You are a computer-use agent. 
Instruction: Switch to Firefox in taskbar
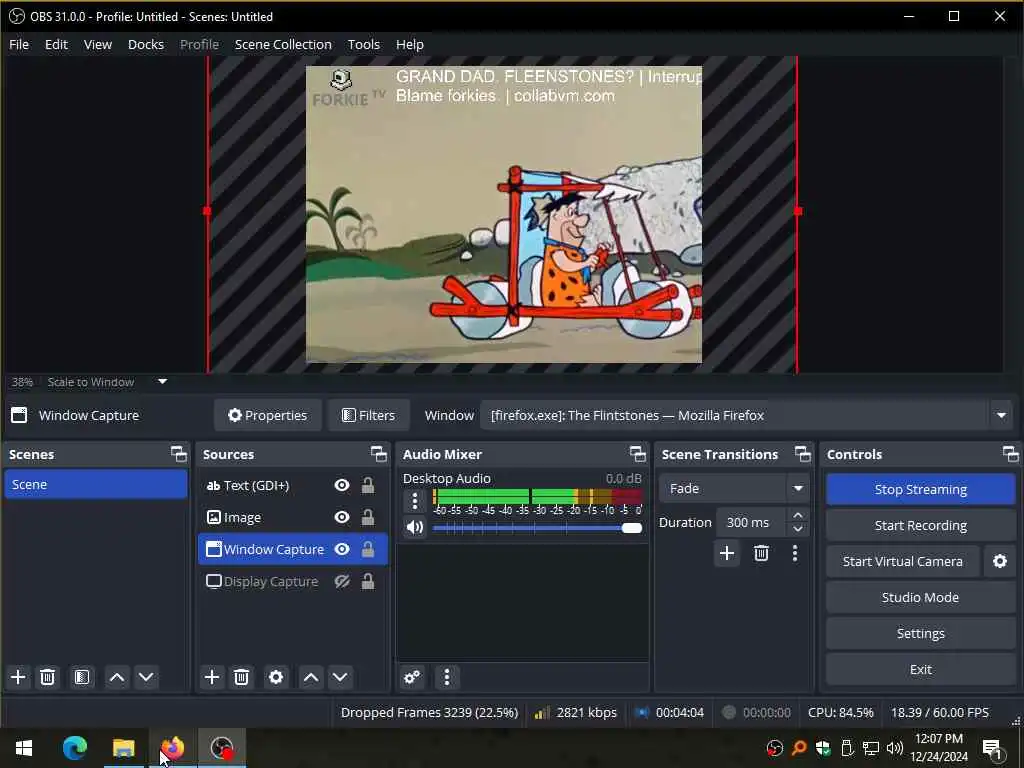pos(172,748)
